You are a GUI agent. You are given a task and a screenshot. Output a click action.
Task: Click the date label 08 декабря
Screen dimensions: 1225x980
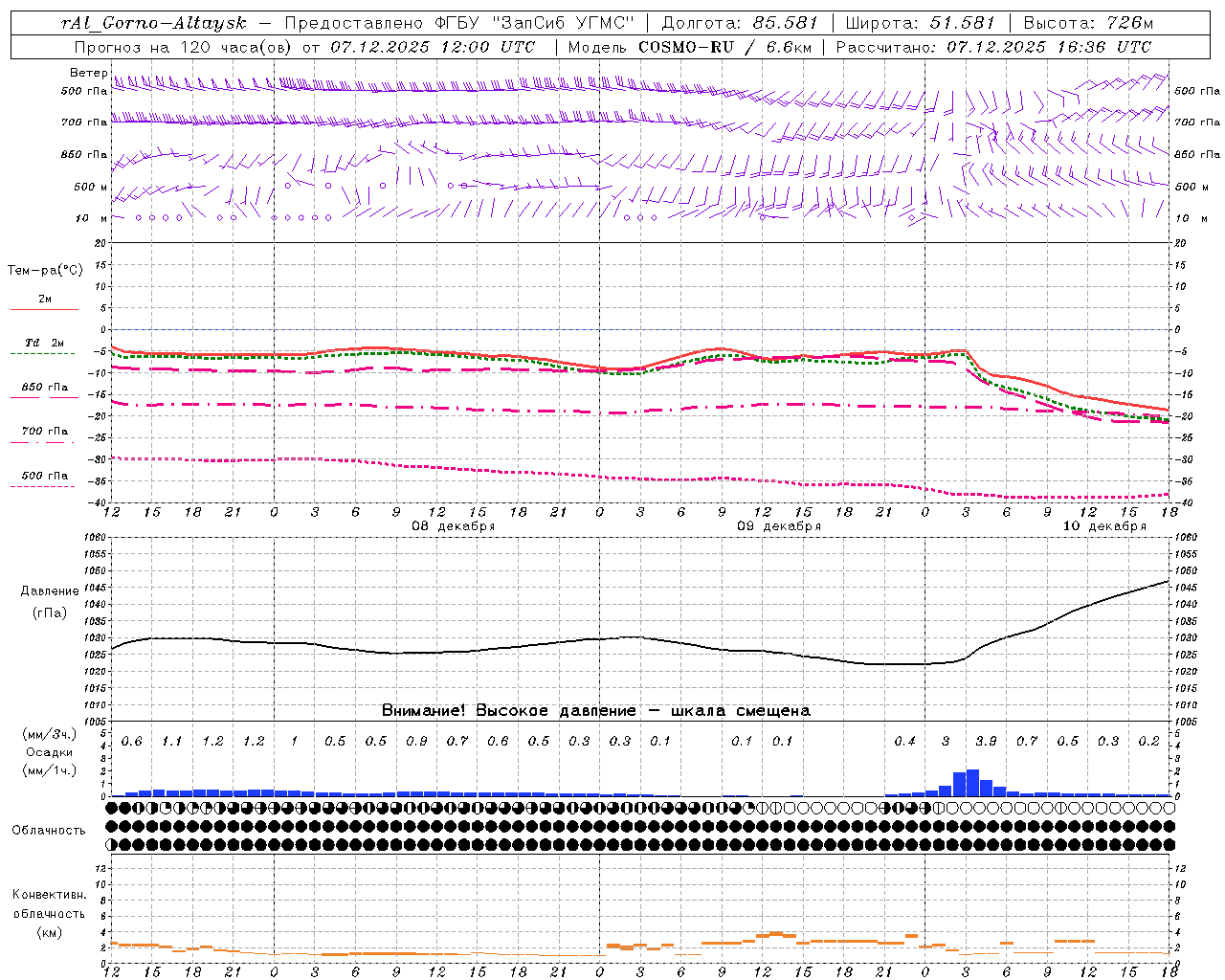point(454,526)
